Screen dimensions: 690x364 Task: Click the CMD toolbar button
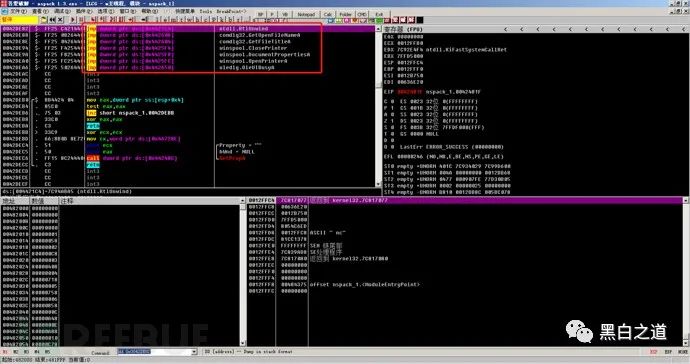coord(362,15)
